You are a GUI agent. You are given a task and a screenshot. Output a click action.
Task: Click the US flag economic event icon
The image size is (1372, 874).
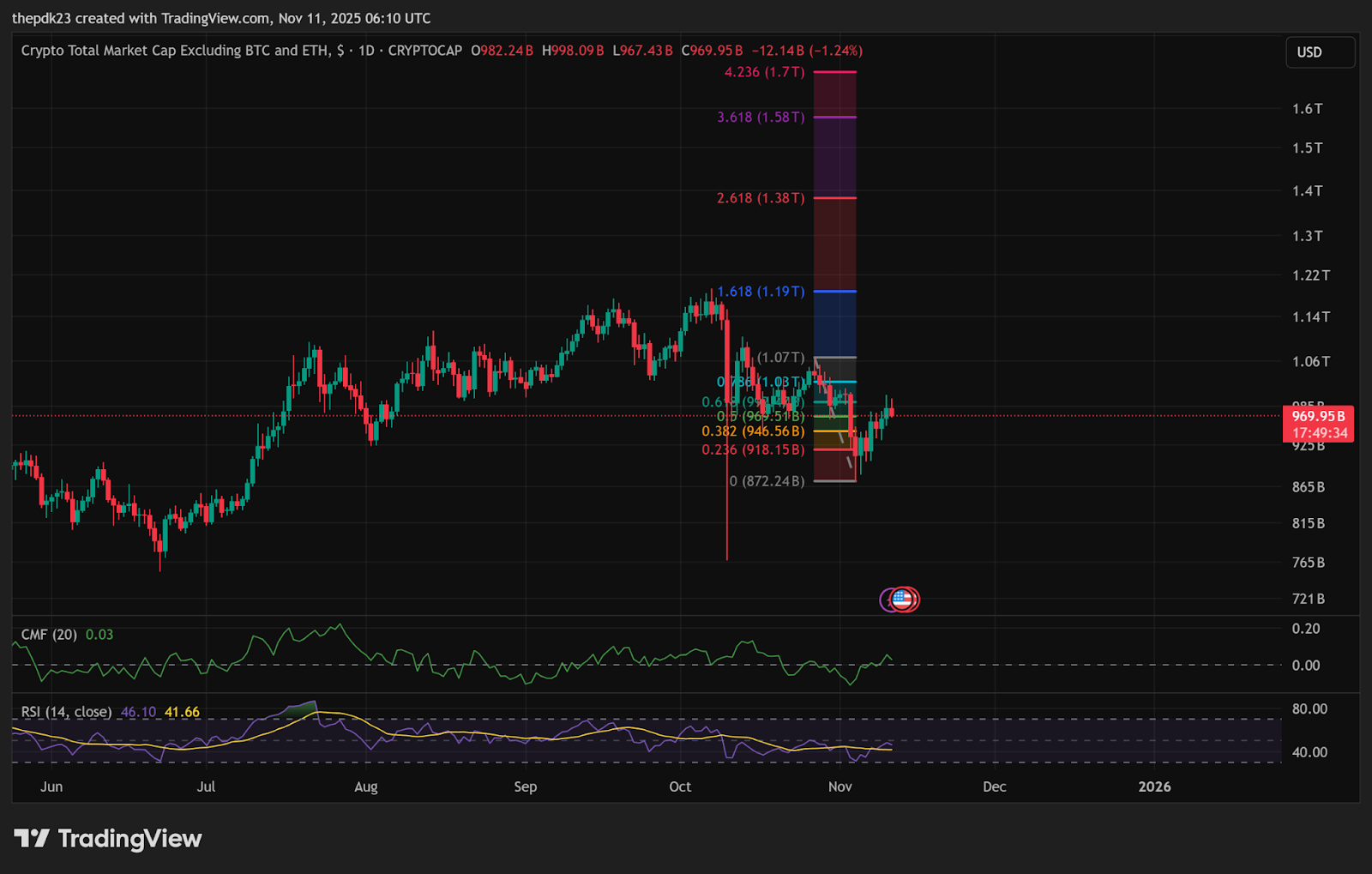pos(902,599)
